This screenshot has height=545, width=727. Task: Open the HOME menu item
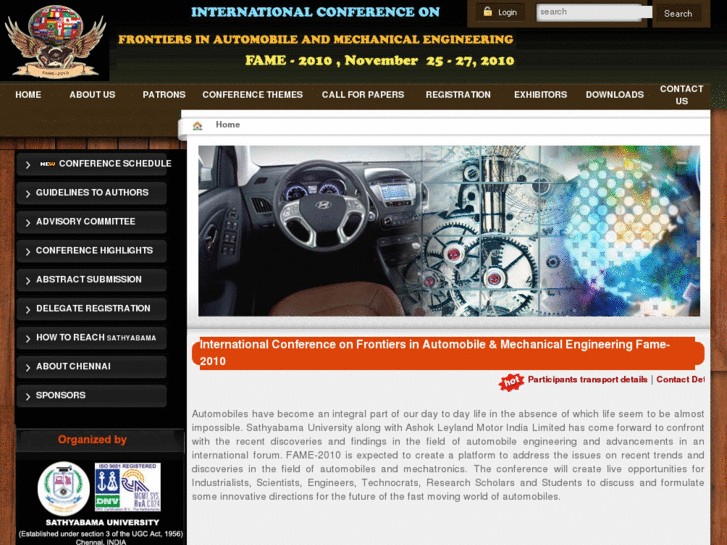28,95
